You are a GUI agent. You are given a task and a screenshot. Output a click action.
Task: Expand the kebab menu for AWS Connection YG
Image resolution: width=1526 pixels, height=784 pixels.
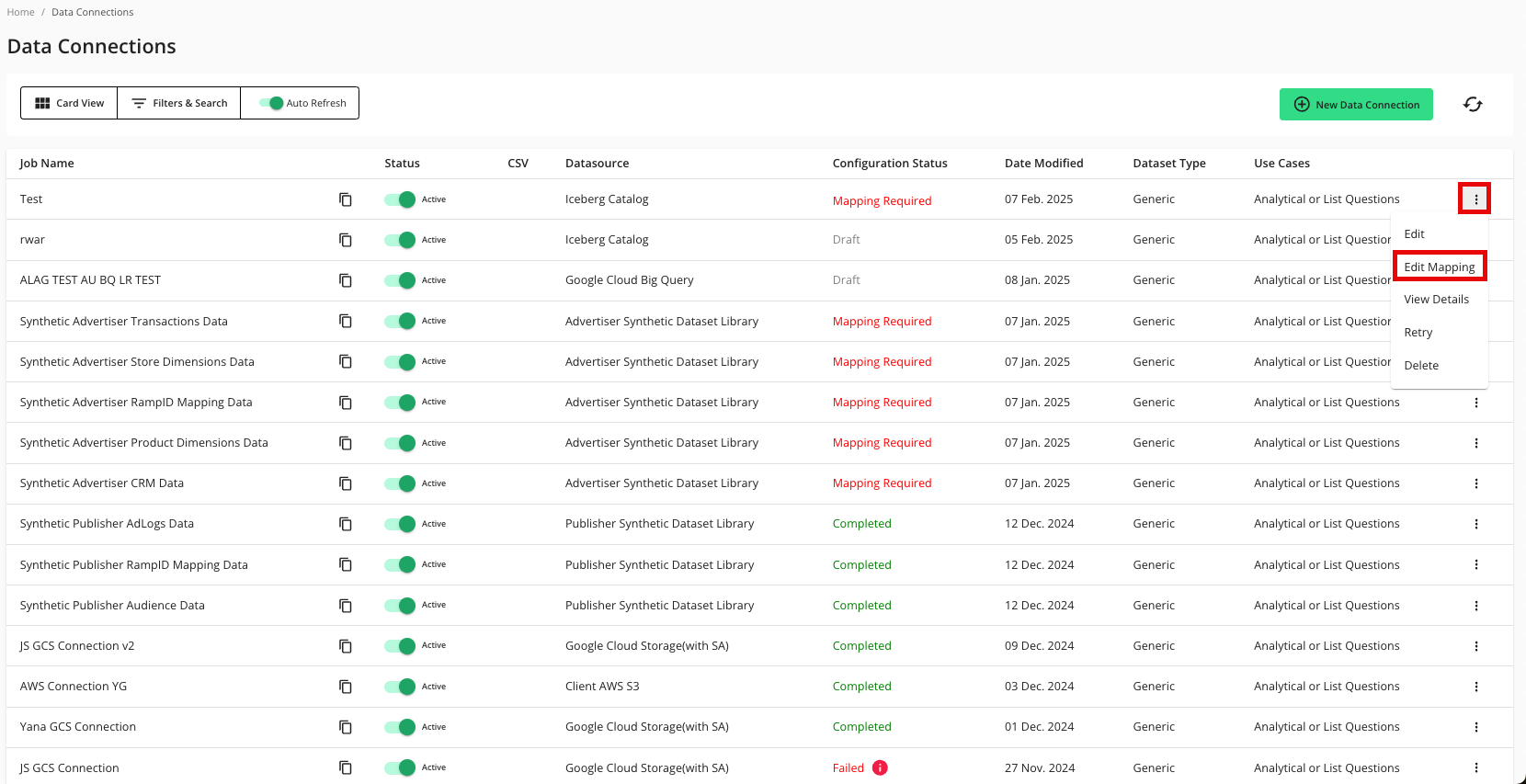pos(1476,687)
